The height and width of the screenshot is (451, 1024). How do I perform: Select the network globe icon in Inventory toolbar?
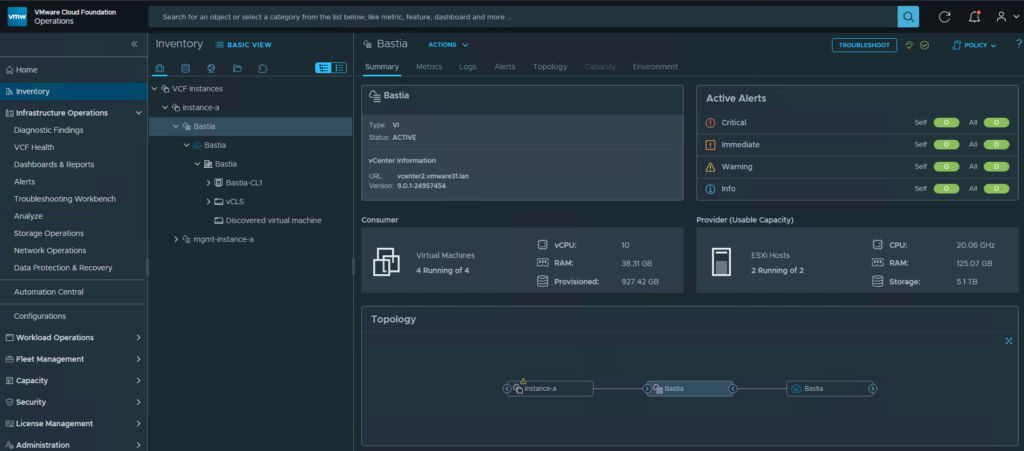click(211, 68)
